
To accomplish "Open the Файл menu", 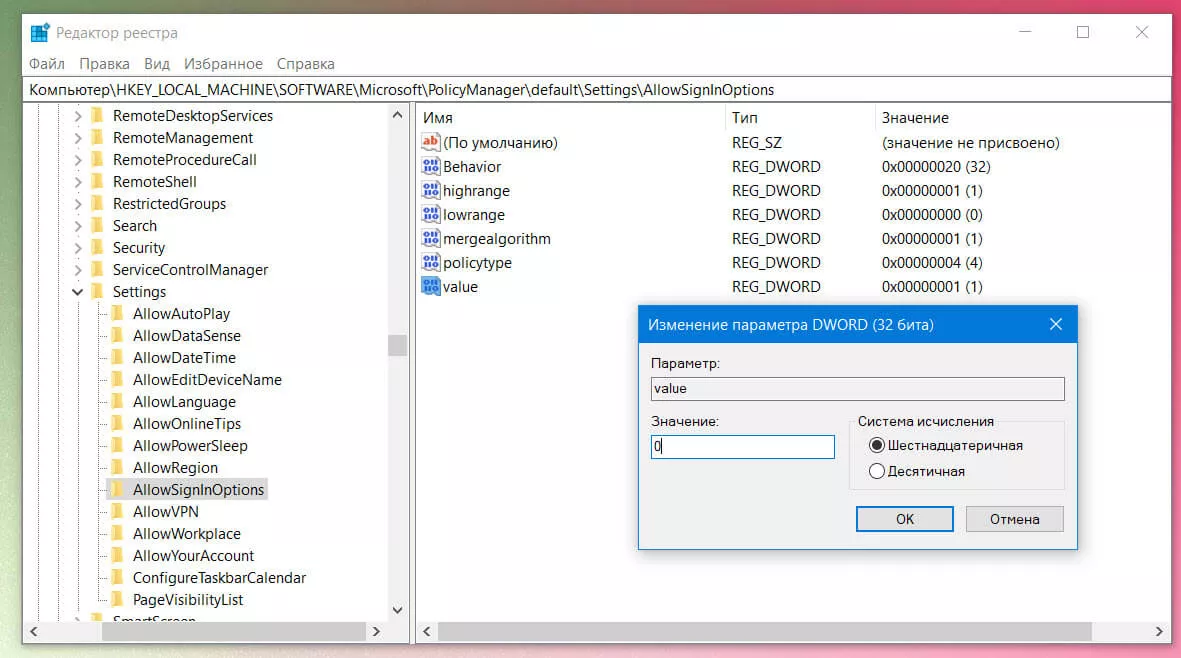I will click(x=47, y=64).
